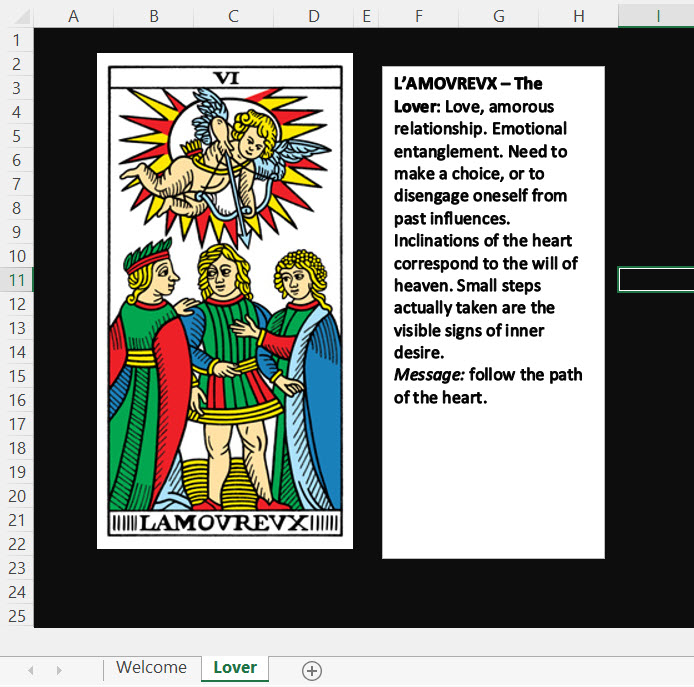The height and width of the screenshot is (687, 694).
Task: Select row 1 header
Action: pos(17,40)
